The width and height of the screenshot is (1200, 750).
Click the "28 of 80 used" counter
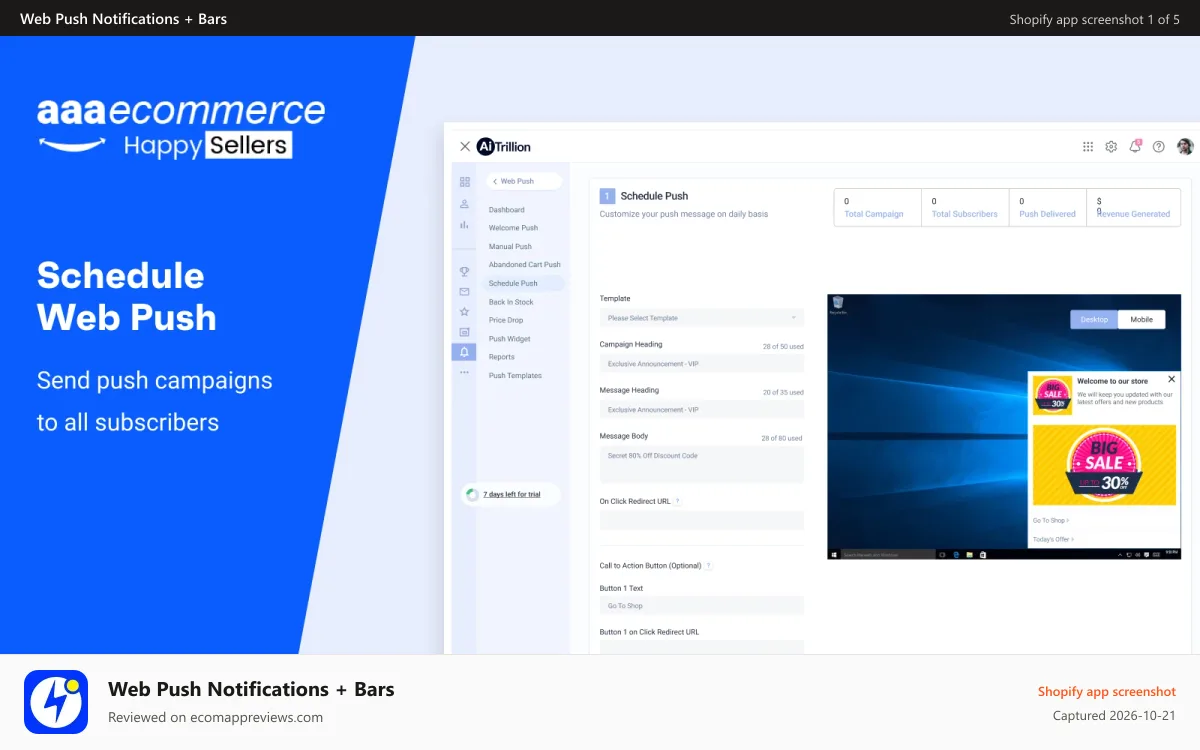[782, 439]
